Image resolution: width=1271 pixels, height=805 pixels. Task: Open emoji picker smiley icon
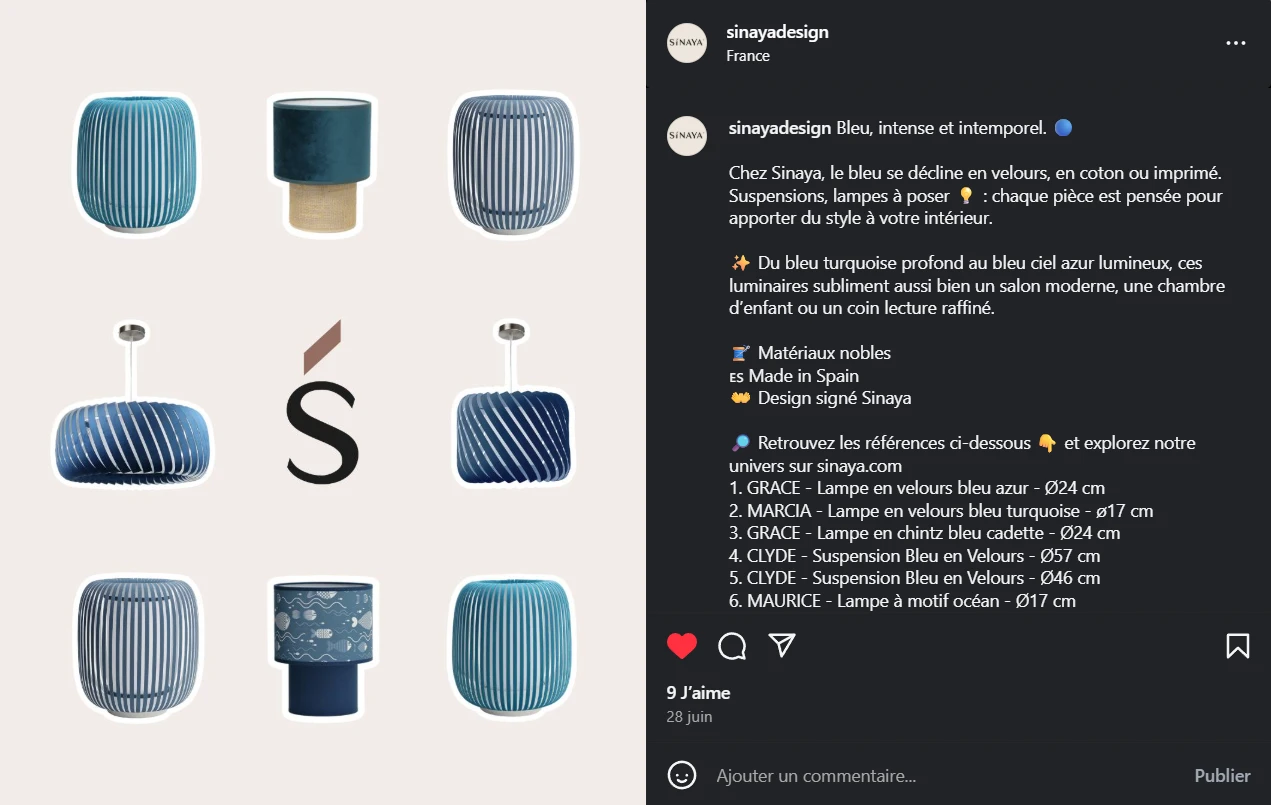(682, 775)
